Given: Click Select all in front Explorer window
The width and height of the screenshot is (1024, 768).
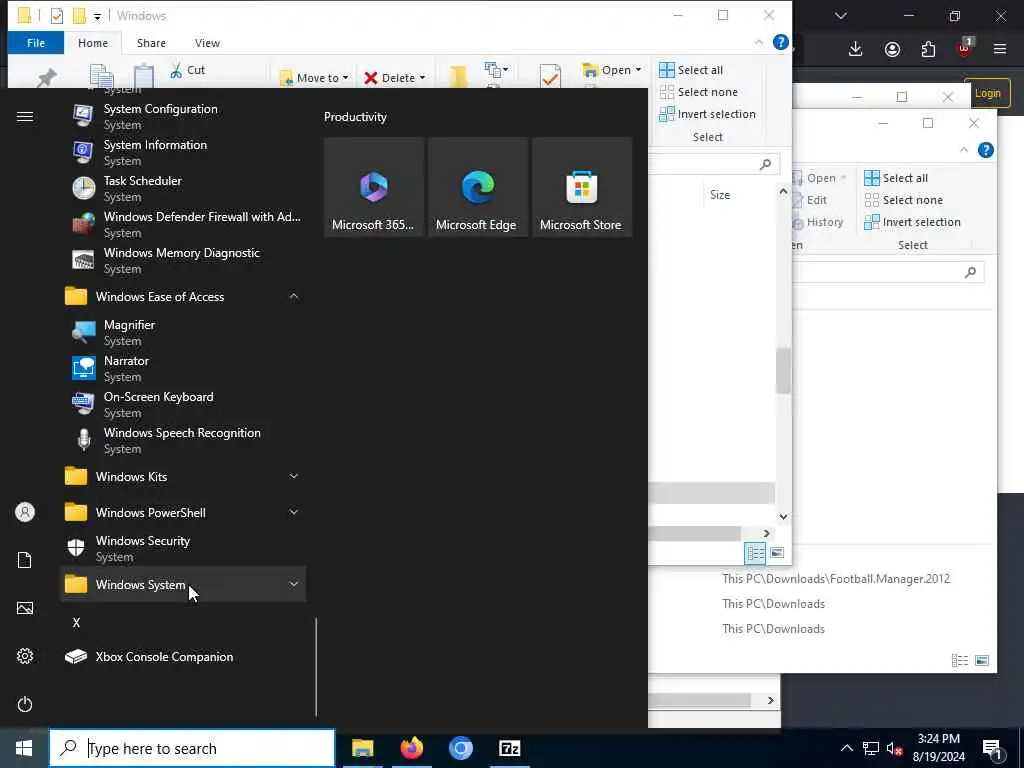Looking at the screenshot, I should pos(691,70).
